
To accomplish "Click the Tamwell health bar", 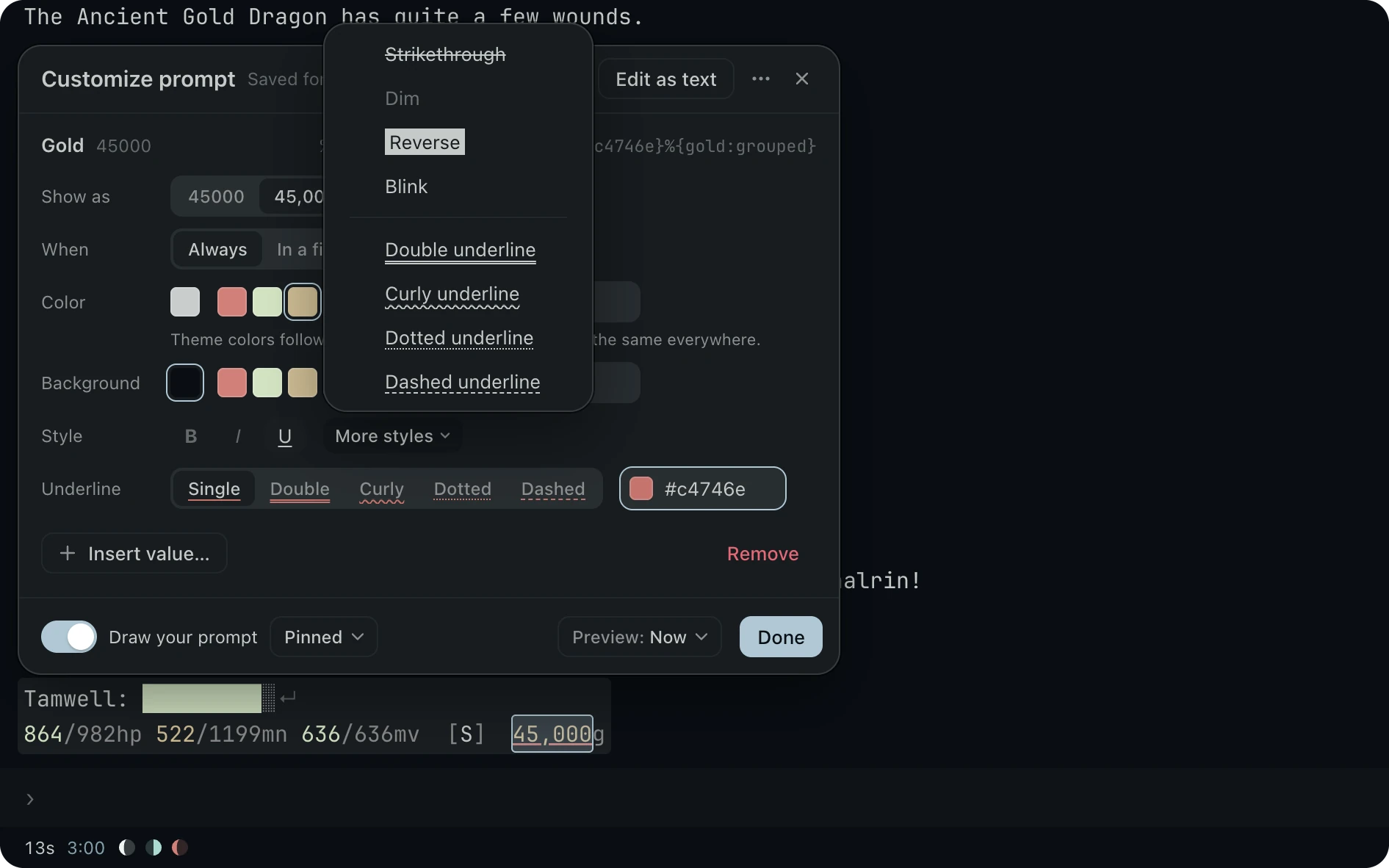I will (209, 698).
